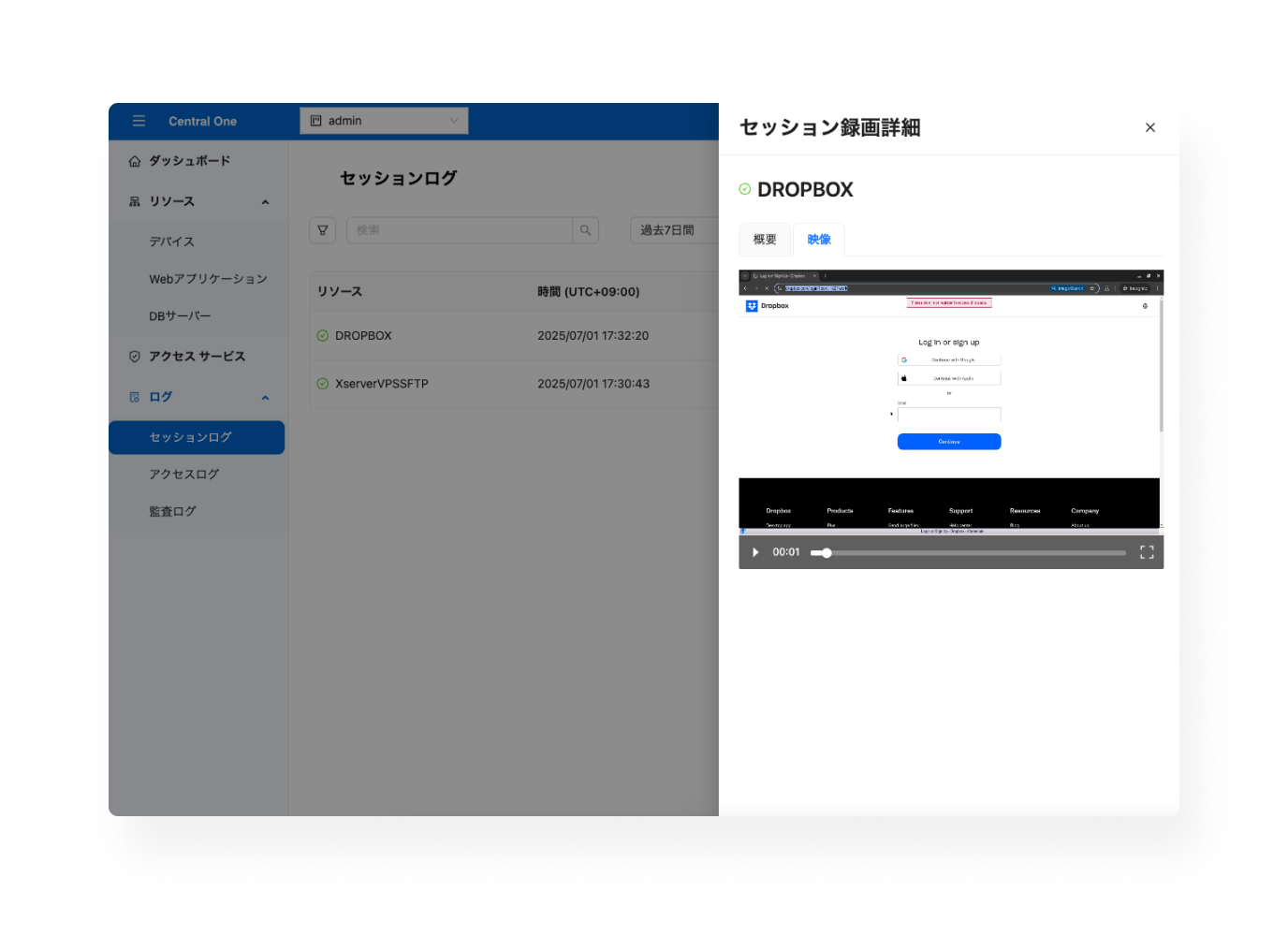
Task: Click the search magnifier icon
Action: (x=585, y=230)
